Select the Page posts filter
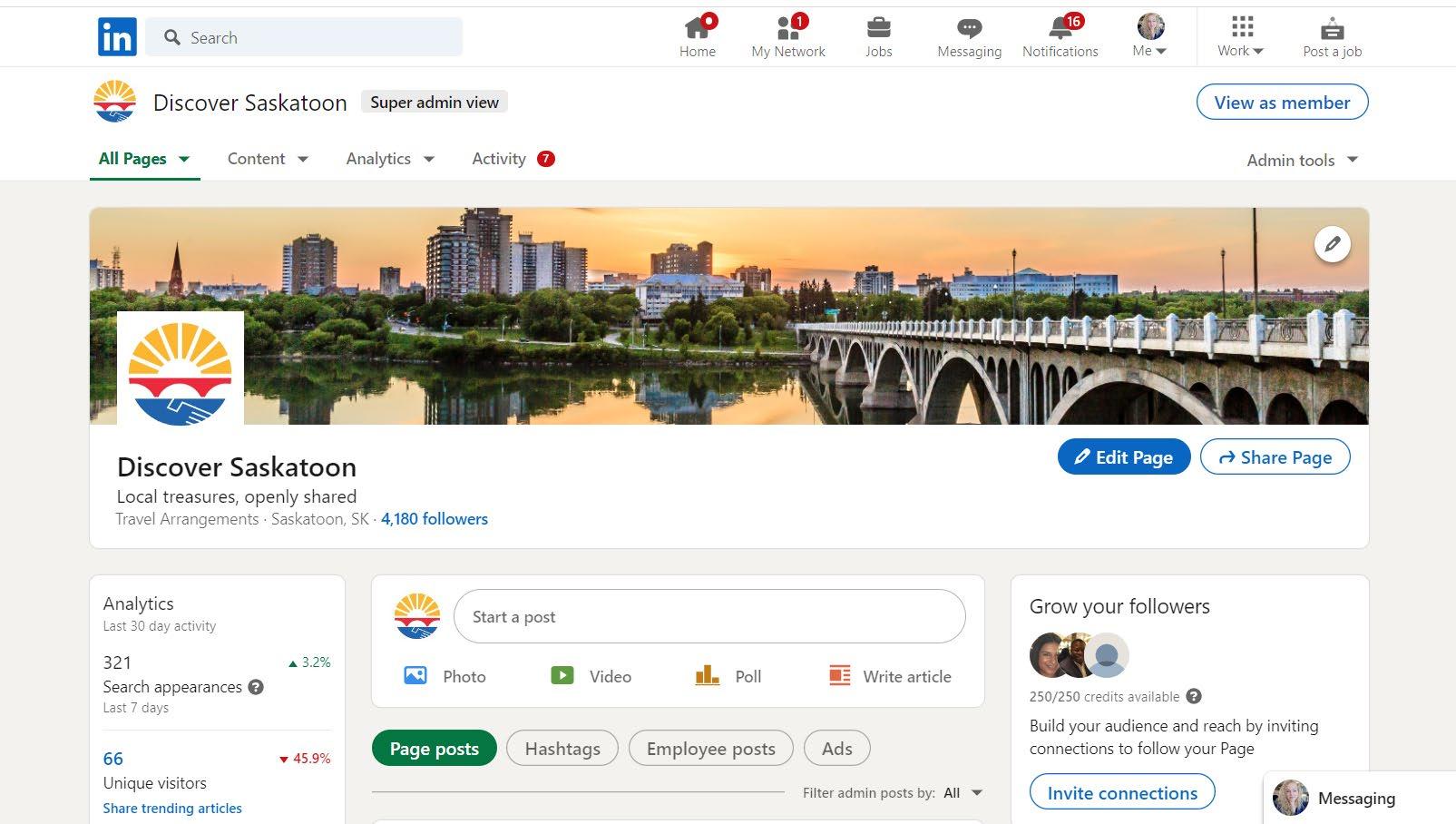The width and height of the screenshot is (1456, 824). coord(434,749)
